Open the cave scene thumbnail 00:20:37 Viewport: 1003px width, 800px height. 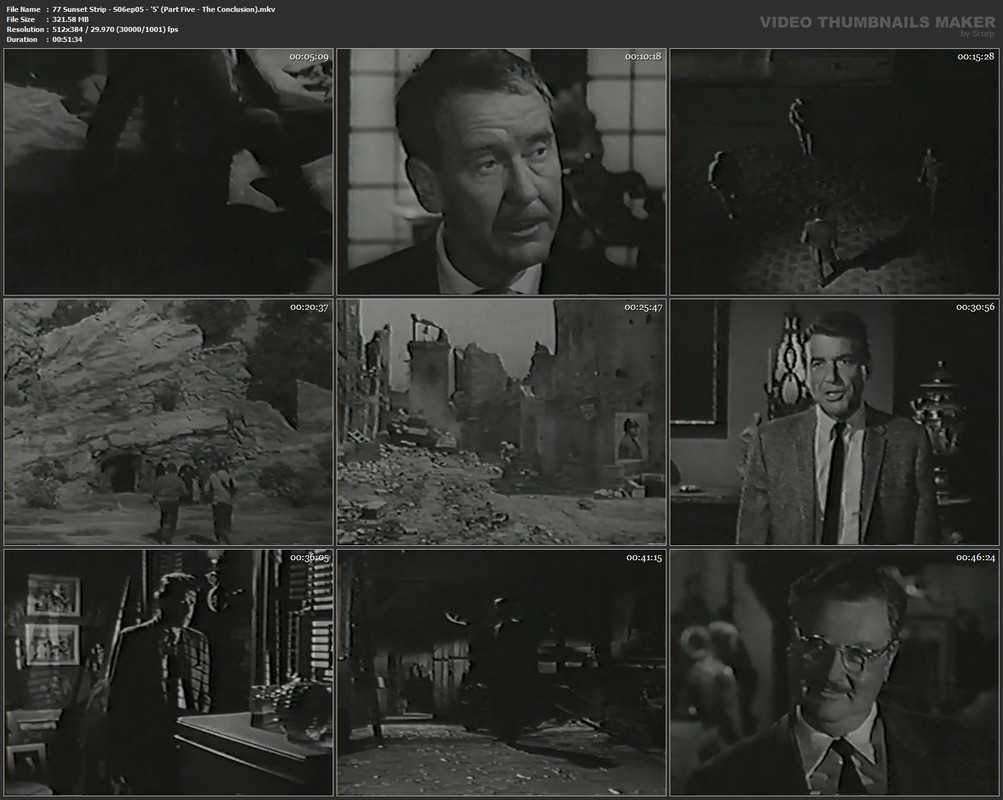pyautogui.click(x=168, y=422)
